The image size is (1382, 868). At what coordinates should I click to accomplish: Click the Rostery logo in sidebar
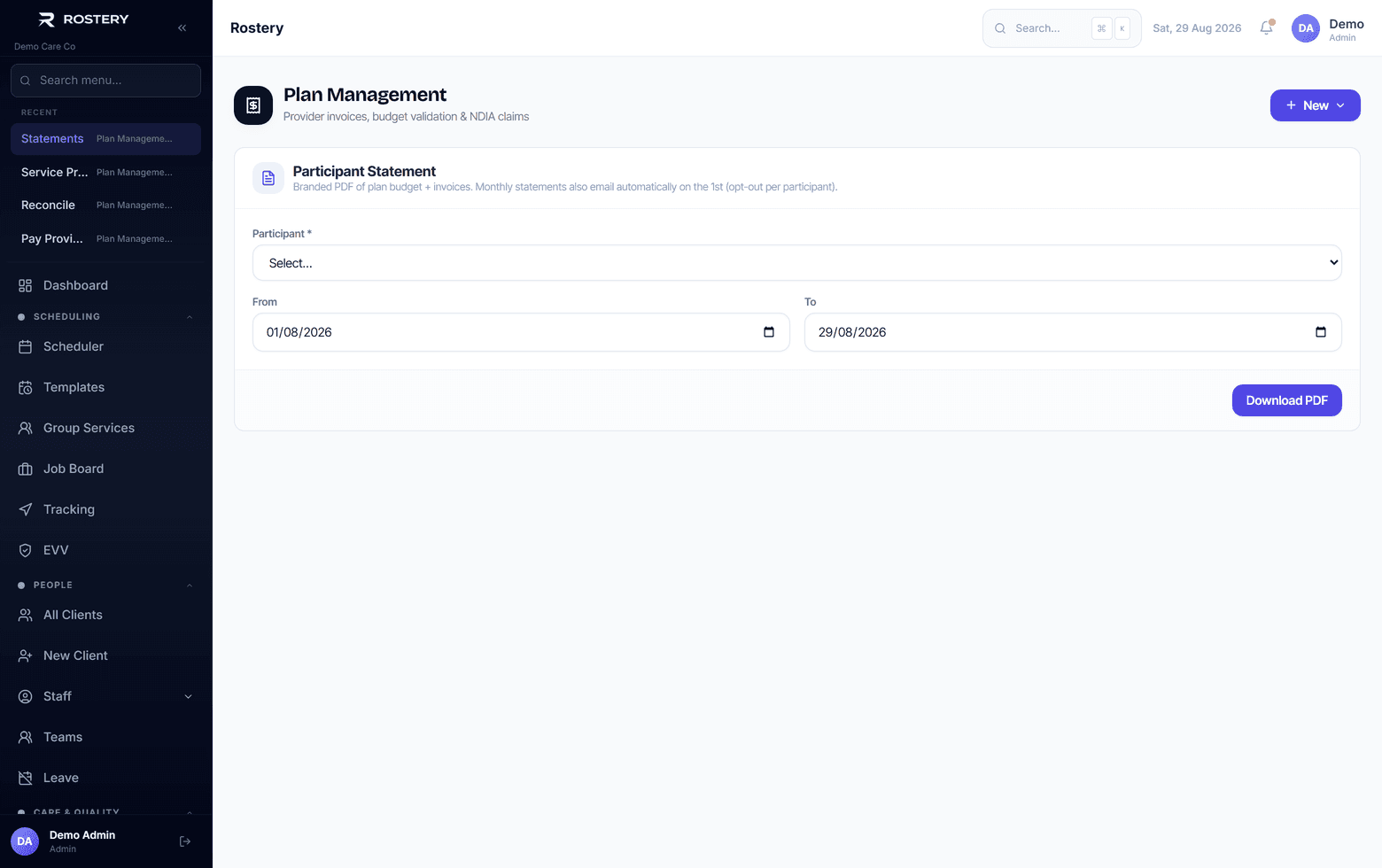click(84, 19)
